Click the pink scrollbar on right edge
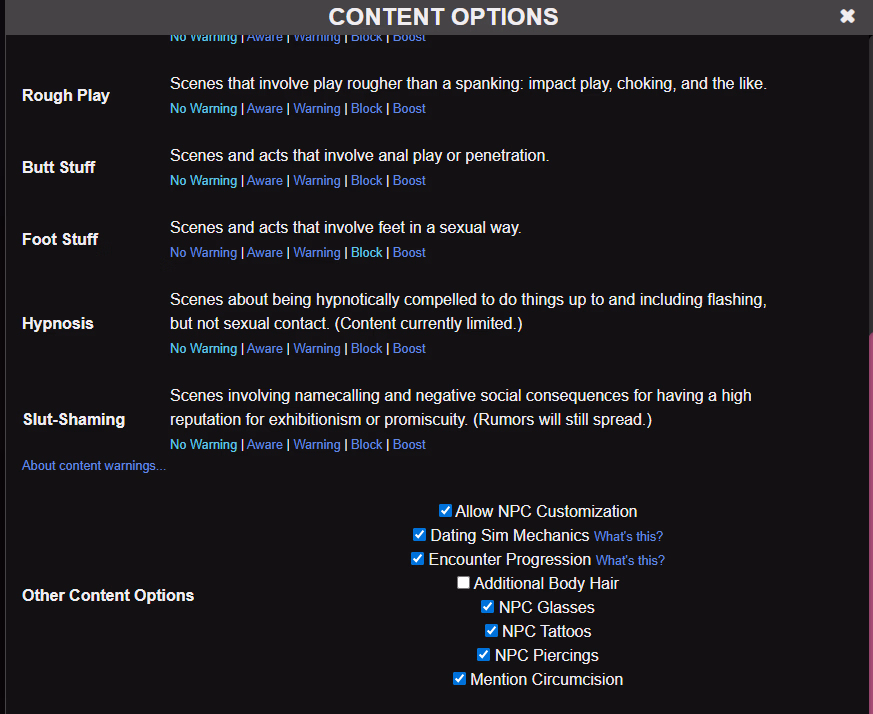 [x=870, y=520]
